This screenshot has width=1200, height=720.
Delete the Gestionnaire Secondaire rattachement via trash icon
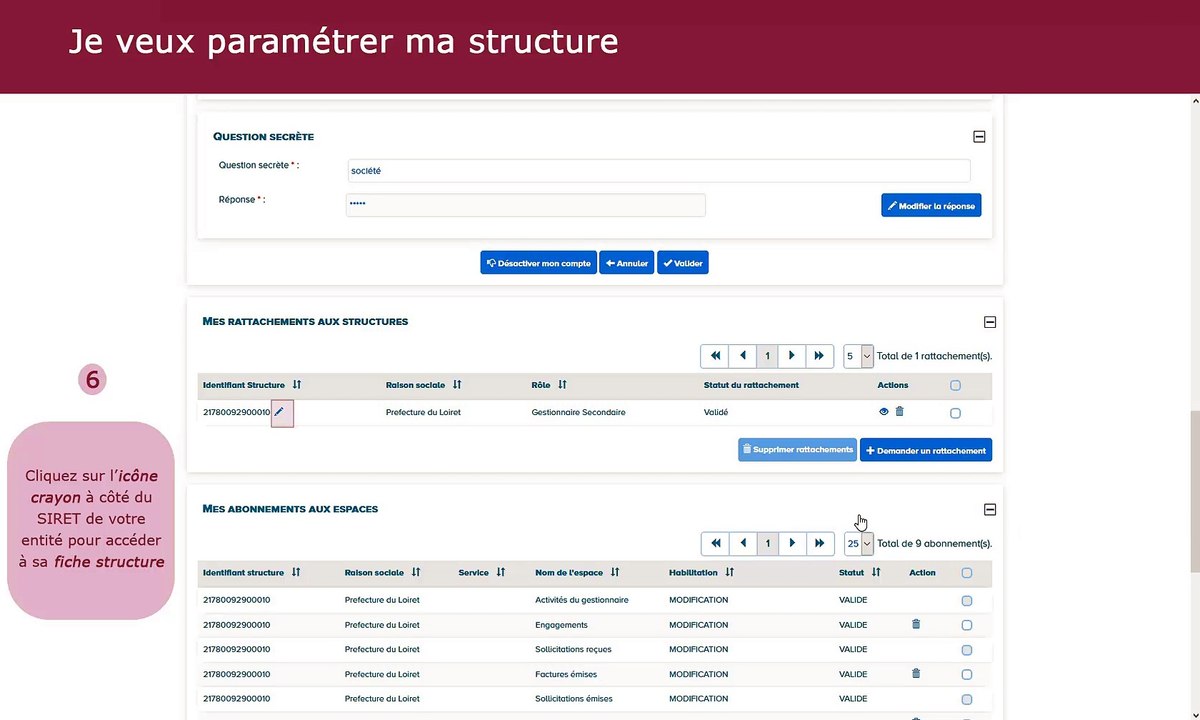click(x=899, y=411)
